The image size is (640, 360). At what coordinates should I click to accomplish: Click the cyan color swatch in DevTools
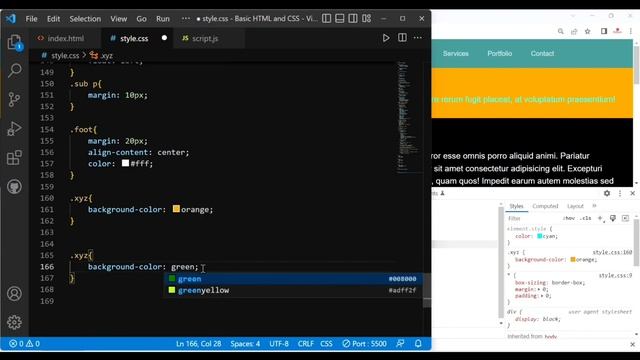540,236
